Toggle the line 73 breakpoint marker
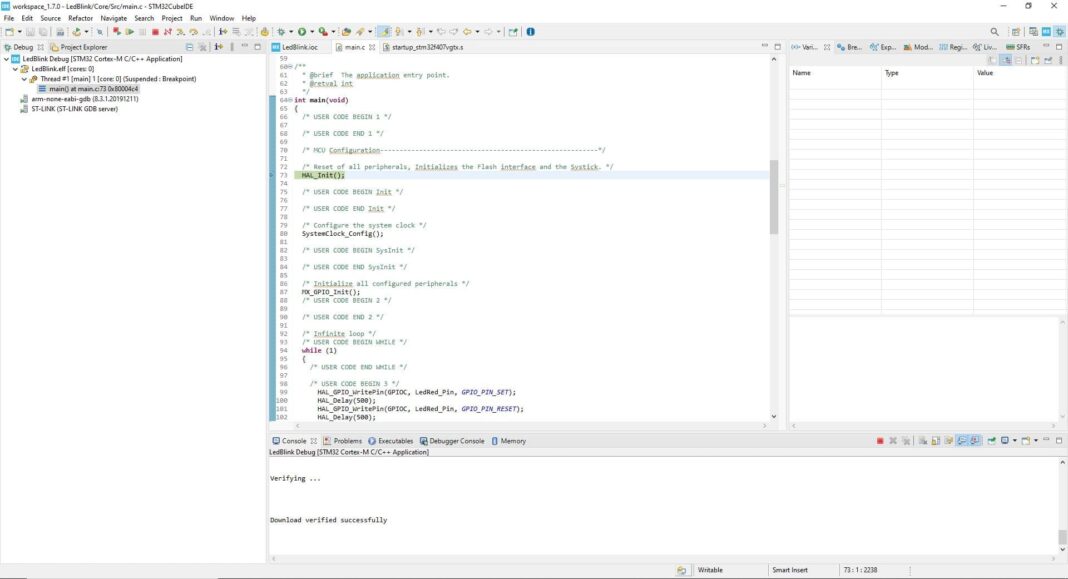The height and width of the screenshot is (579, 1068). (x=272, y=175)
